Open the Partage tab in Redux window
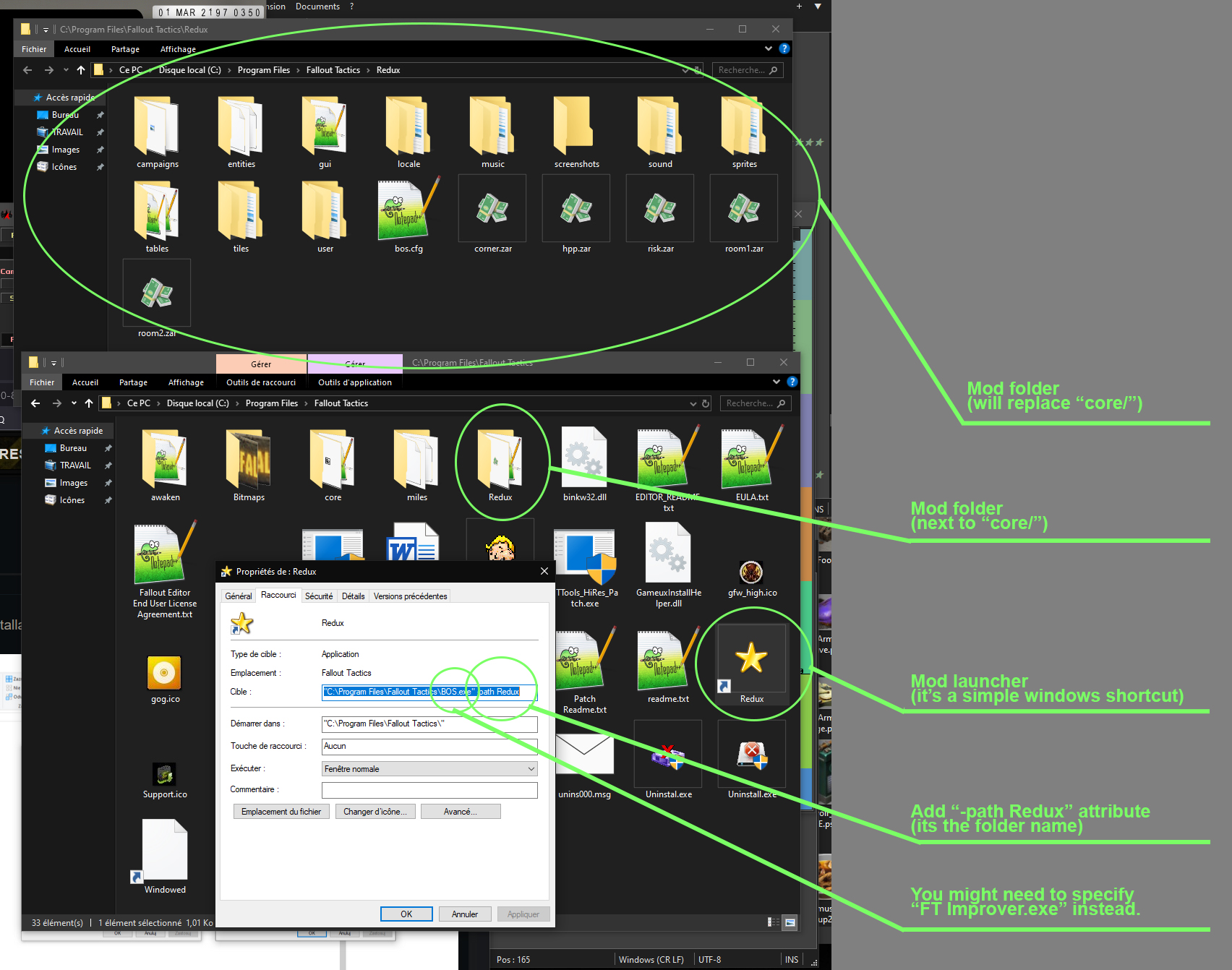Image resolution: width=1232 pixels, height=970 pixels. pyautogui.click(x=125, y=49)
